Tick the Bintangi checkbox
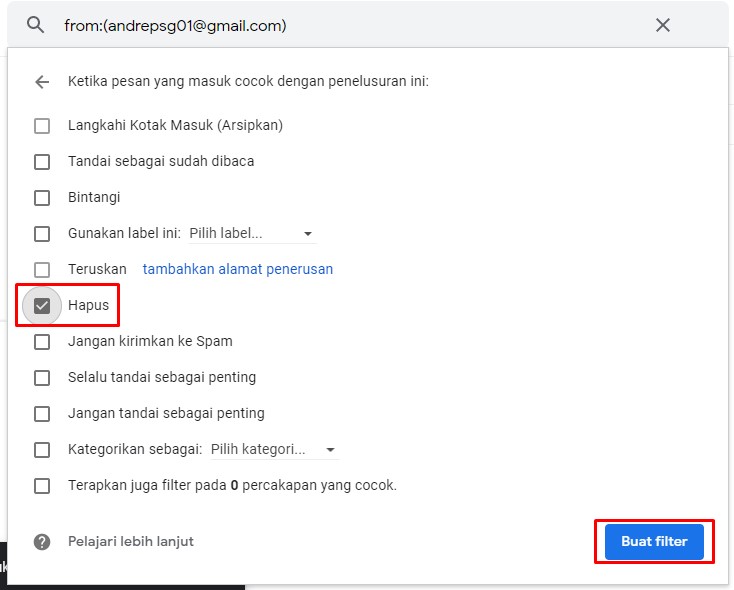This screenshot has height=590, width=734. pos(42,198)
